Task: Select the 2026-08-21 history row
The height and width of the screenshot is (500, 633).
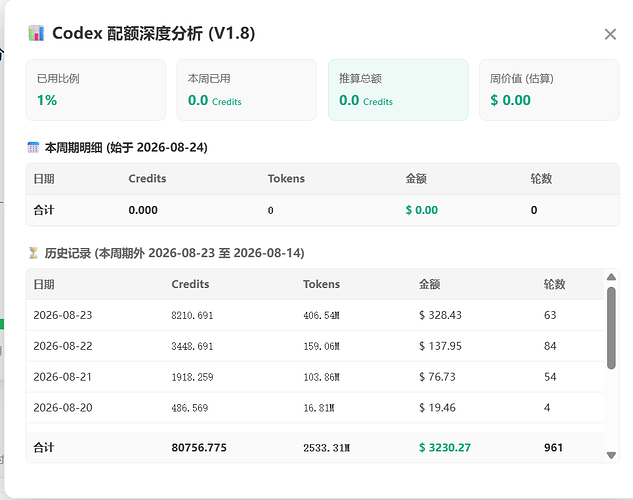Action: tap(315, 377)
